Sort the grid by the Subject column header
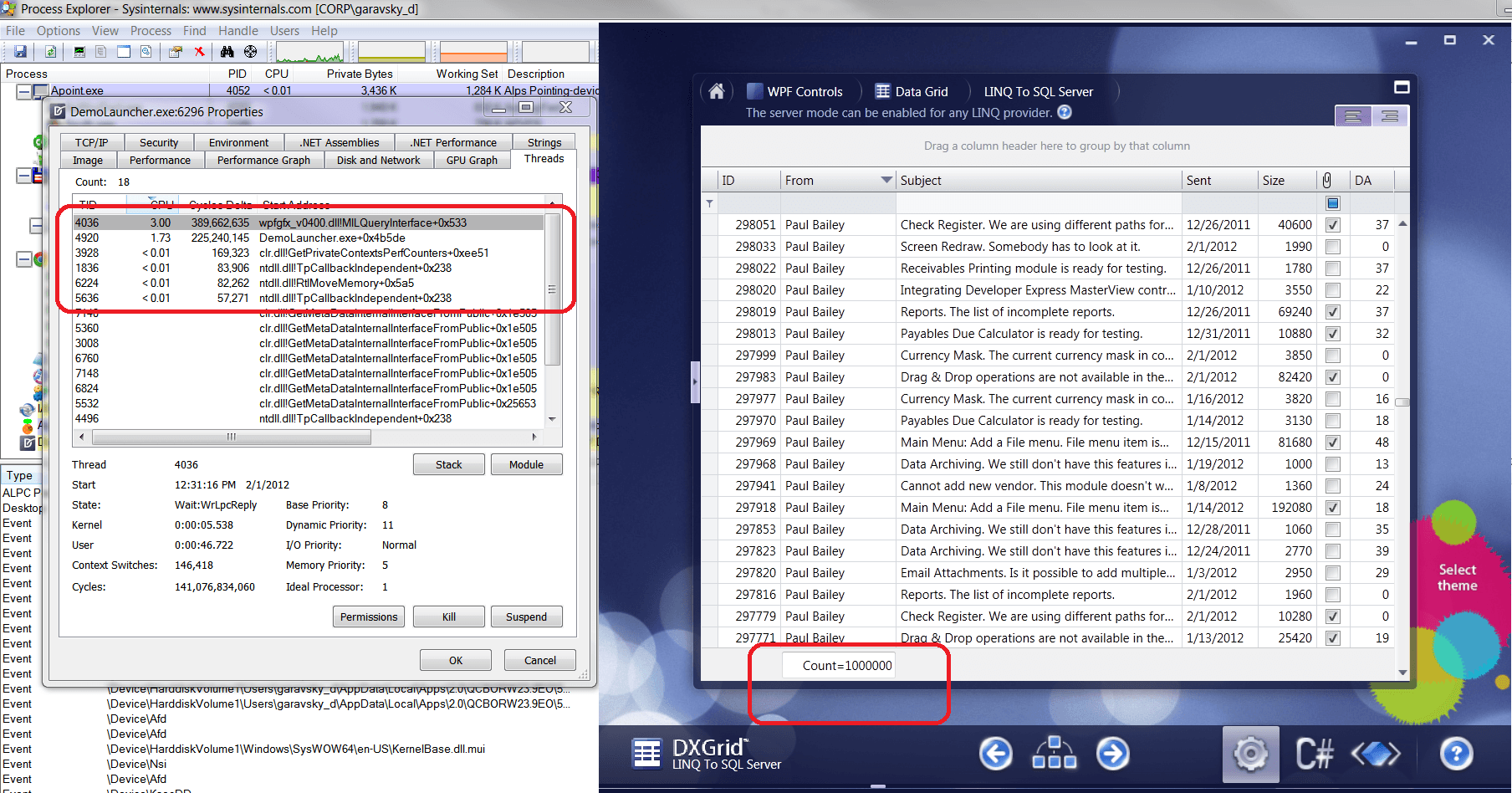 [x=1038, y=180]
